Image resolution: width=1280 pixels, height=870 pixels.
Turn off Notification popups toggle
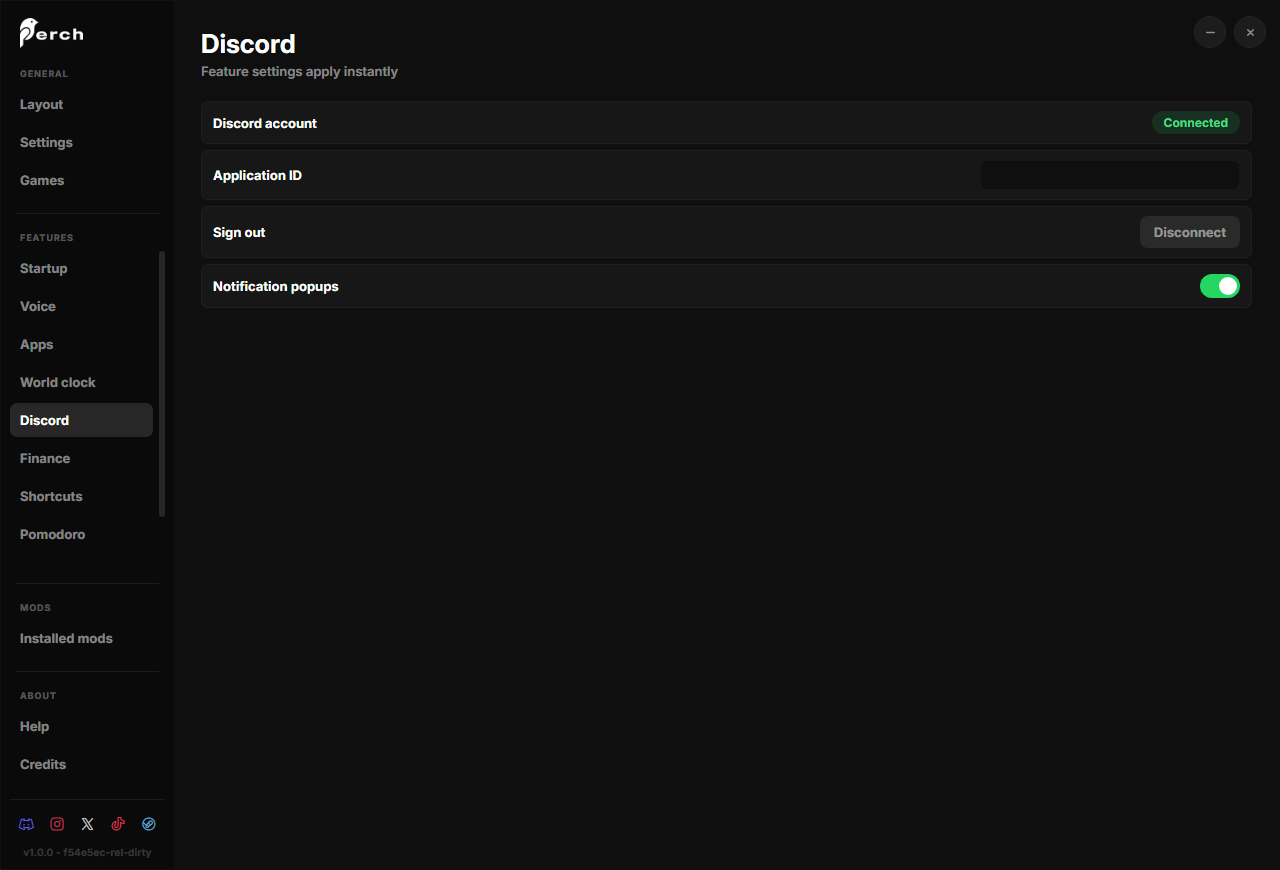(x=1220, y=286)
